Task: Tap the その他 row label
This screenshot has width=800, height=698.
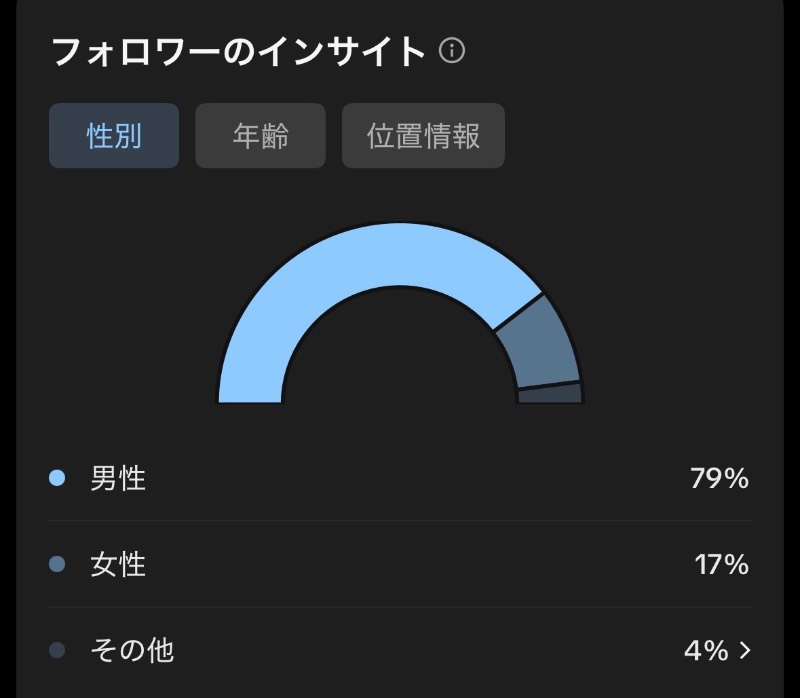Action: (x=132, y=650)
